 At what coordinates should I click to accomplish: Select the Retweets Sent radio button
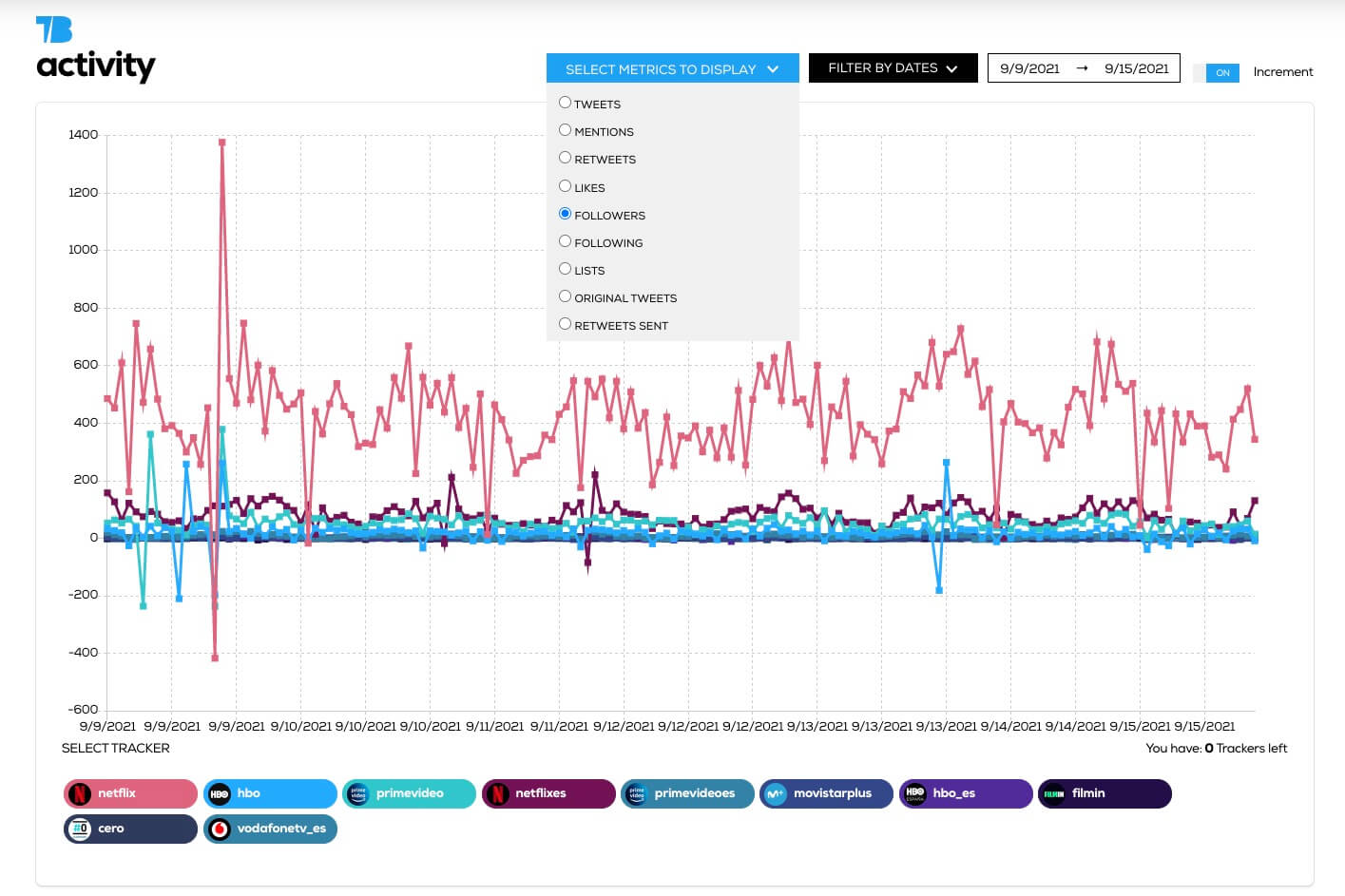point(565,324)
